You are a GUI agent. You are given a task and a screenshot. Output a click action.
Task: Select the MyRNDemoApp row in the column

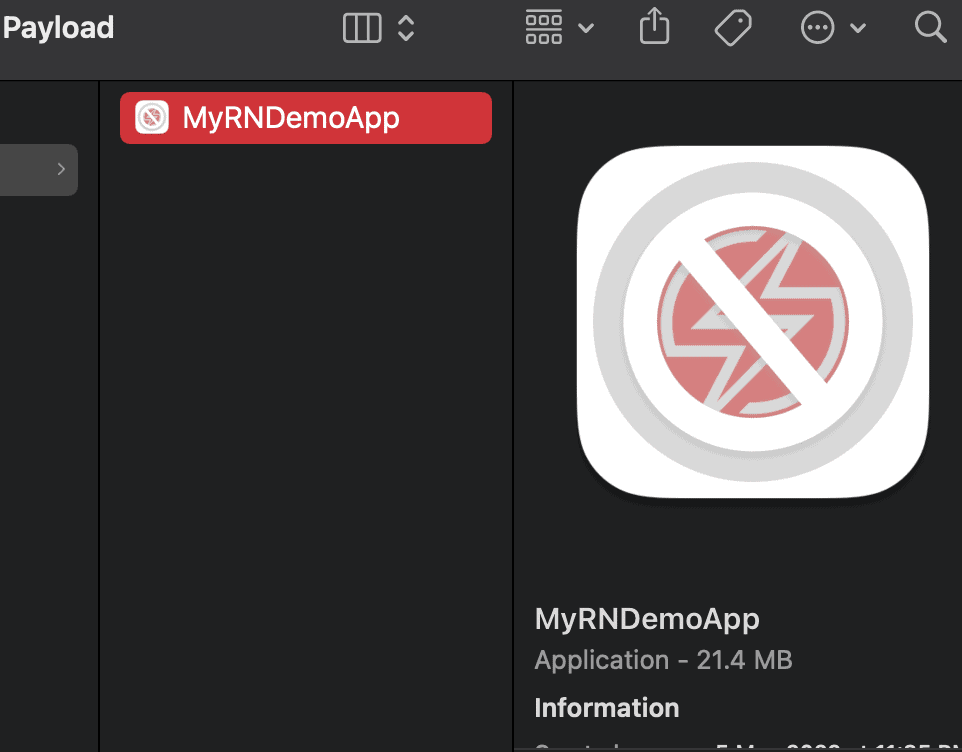pyautogui.click(x=306, y=118)
